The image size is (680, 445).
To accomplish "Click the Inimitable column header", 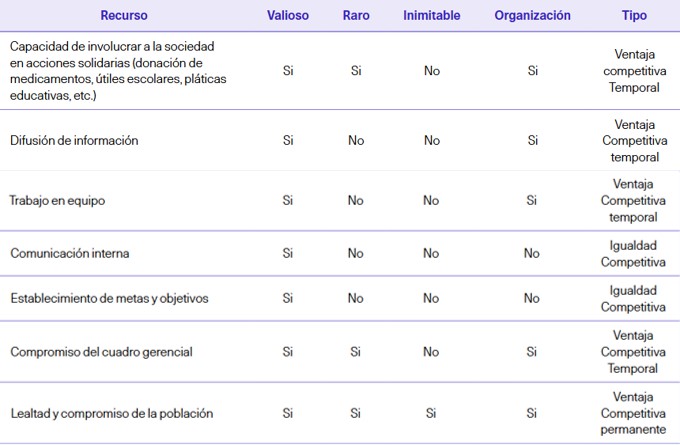I will (x=431, y=16).
